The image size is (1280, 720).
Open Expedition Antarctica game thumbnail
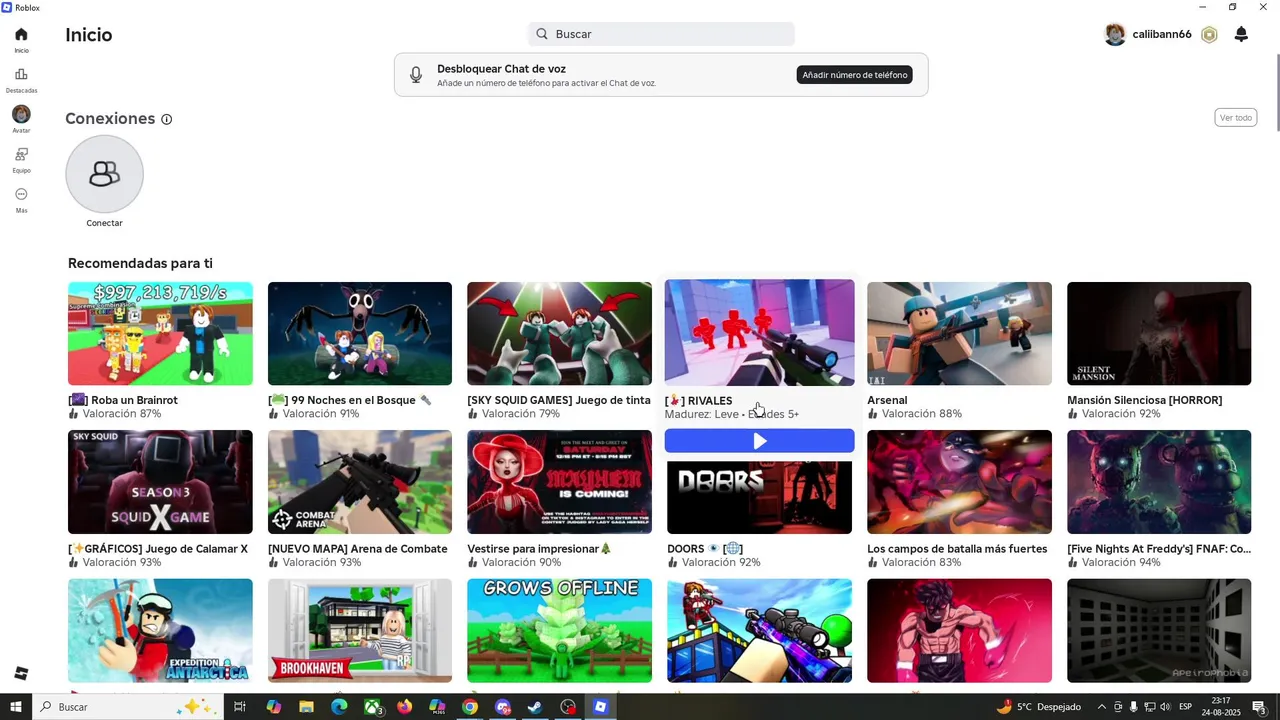pyautogui.click(x=160, y=631)
